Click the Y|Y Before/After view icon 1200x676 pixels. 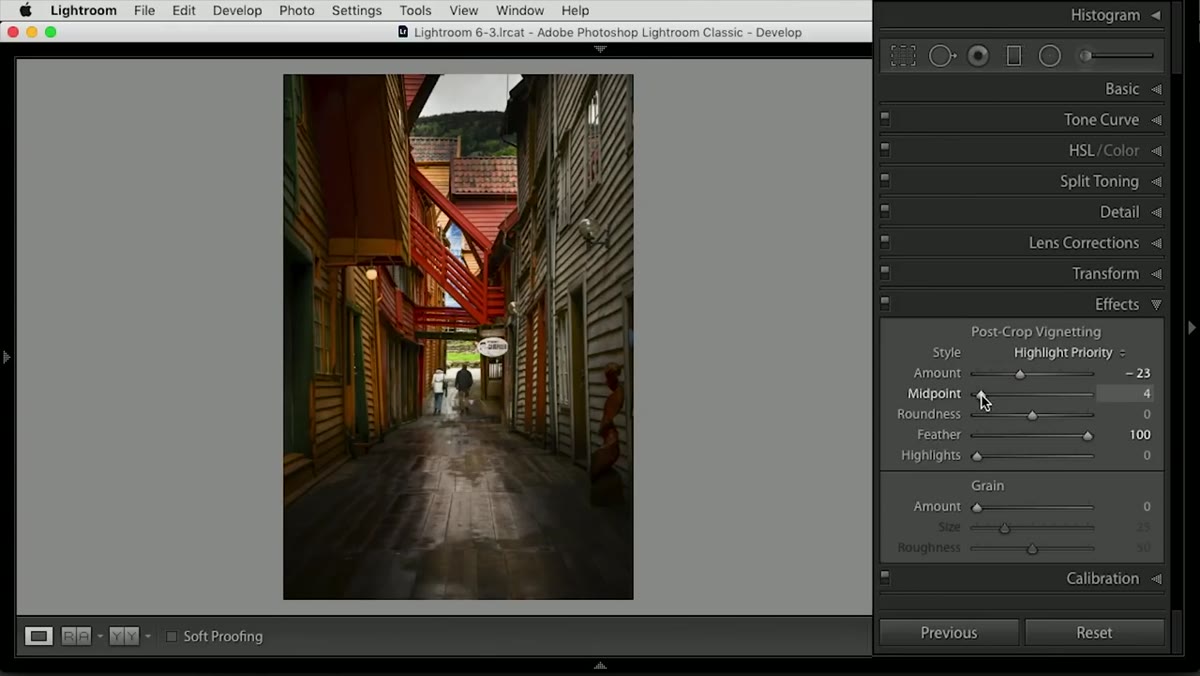pyautogui.click(x=124, y=636)
